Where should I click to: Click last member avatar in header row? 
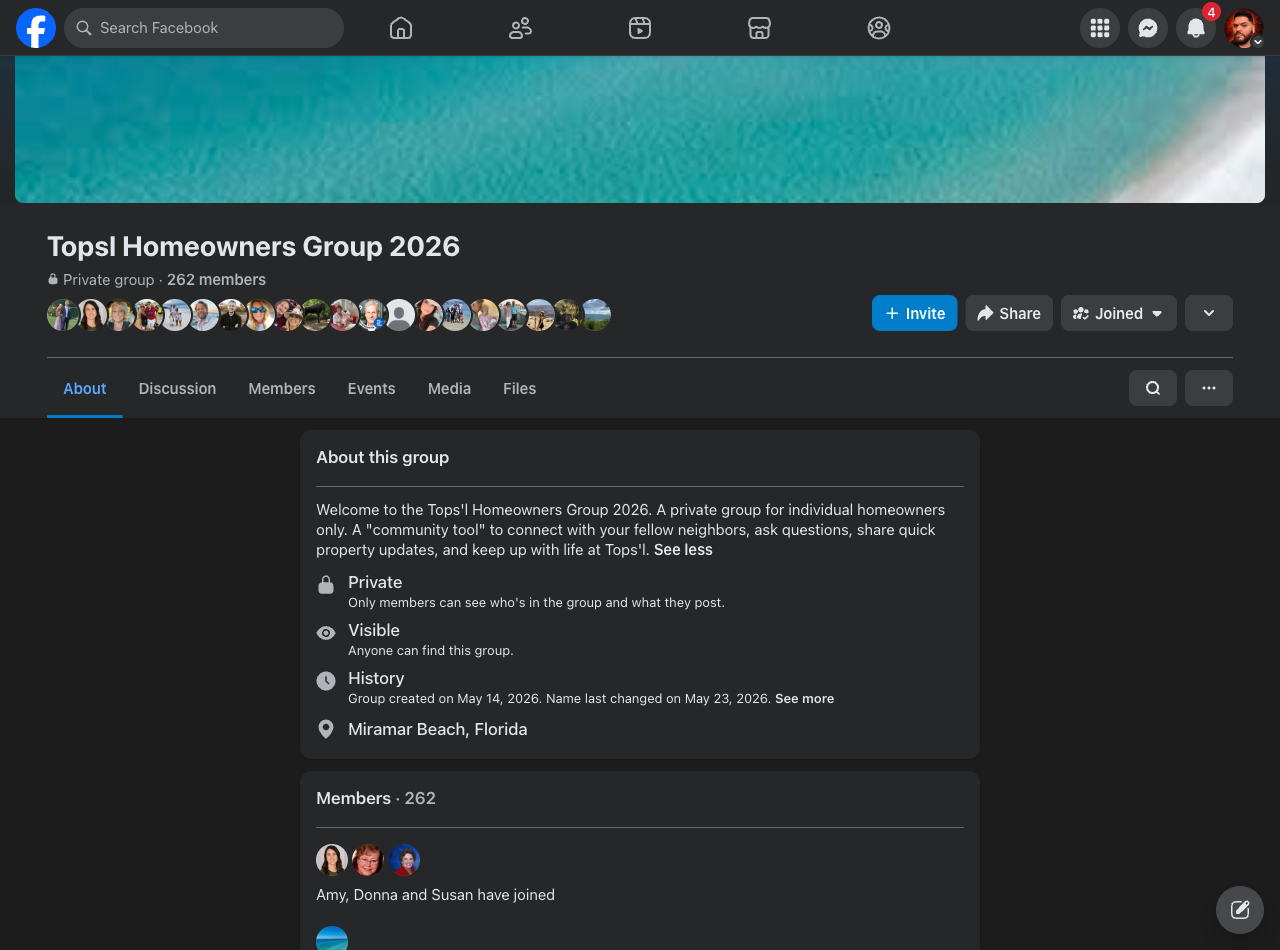tap(596, 315)
